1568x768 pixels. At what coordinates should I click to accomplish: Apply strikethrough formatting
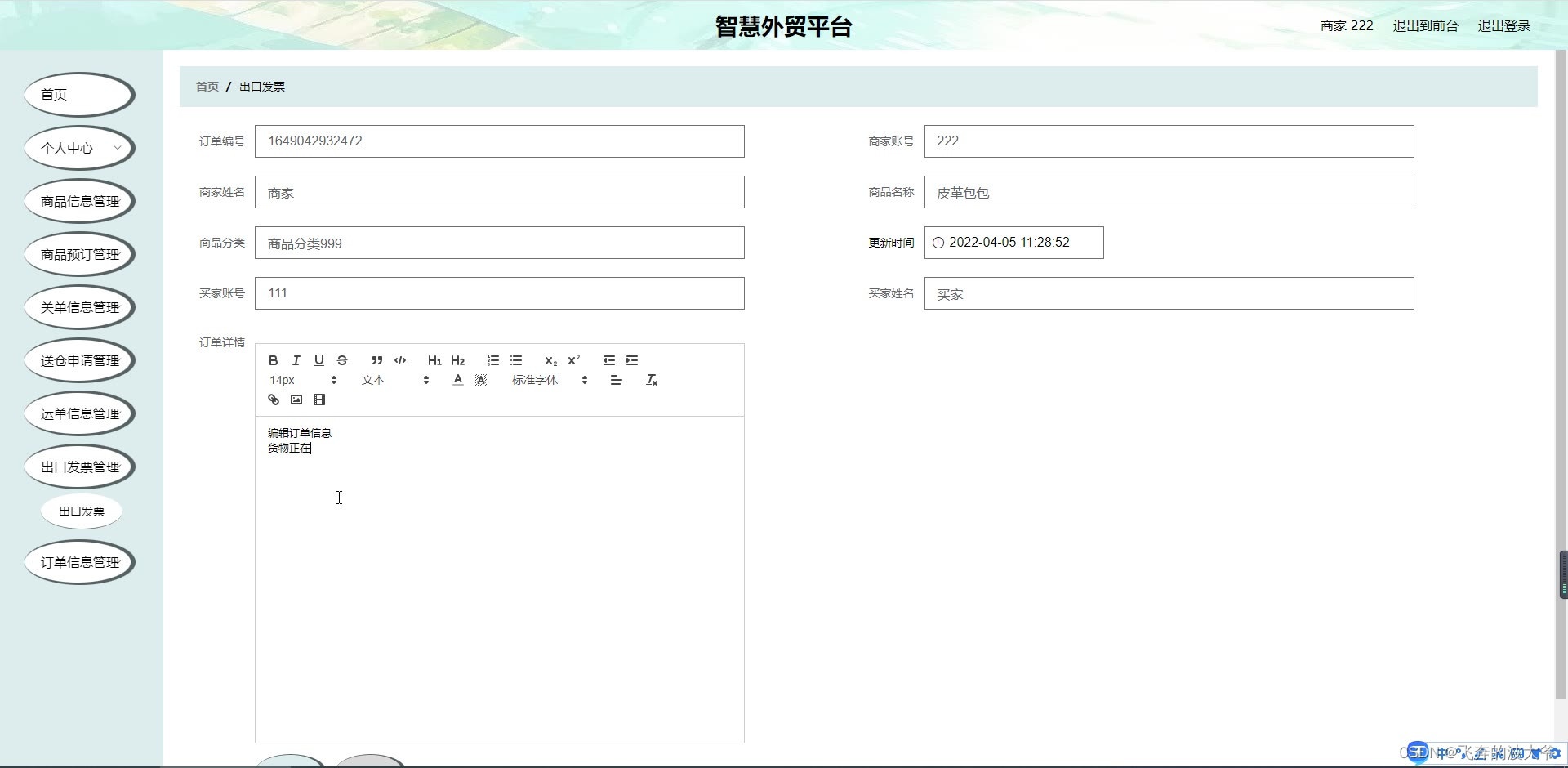(342, 360)
